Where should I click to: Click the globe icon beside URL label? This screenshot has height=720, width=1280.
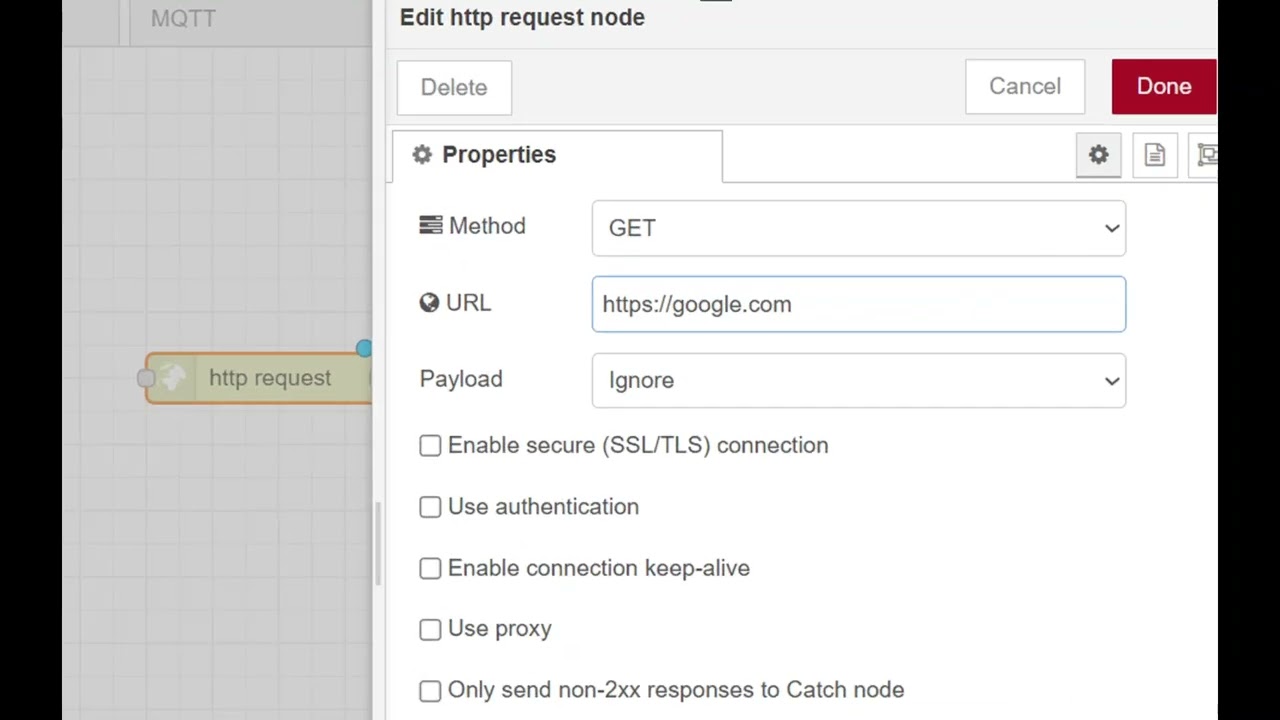(429, 303)
